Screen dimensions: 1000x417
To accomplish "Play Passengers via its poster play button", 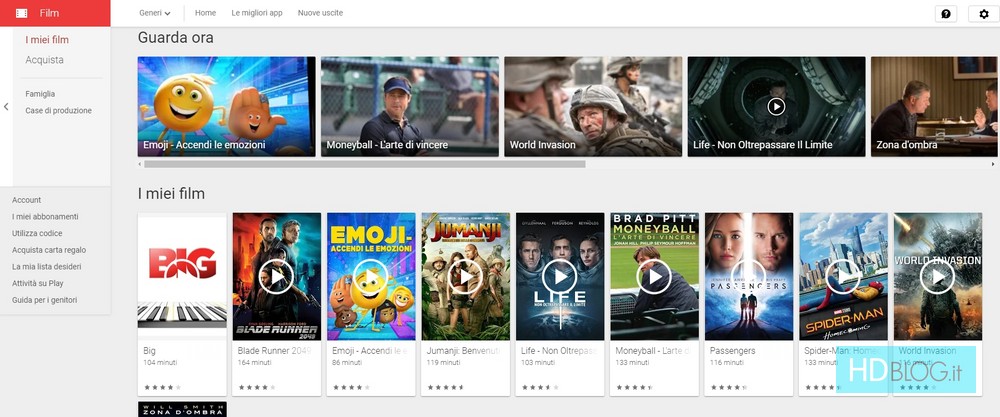I will (748, 276).
